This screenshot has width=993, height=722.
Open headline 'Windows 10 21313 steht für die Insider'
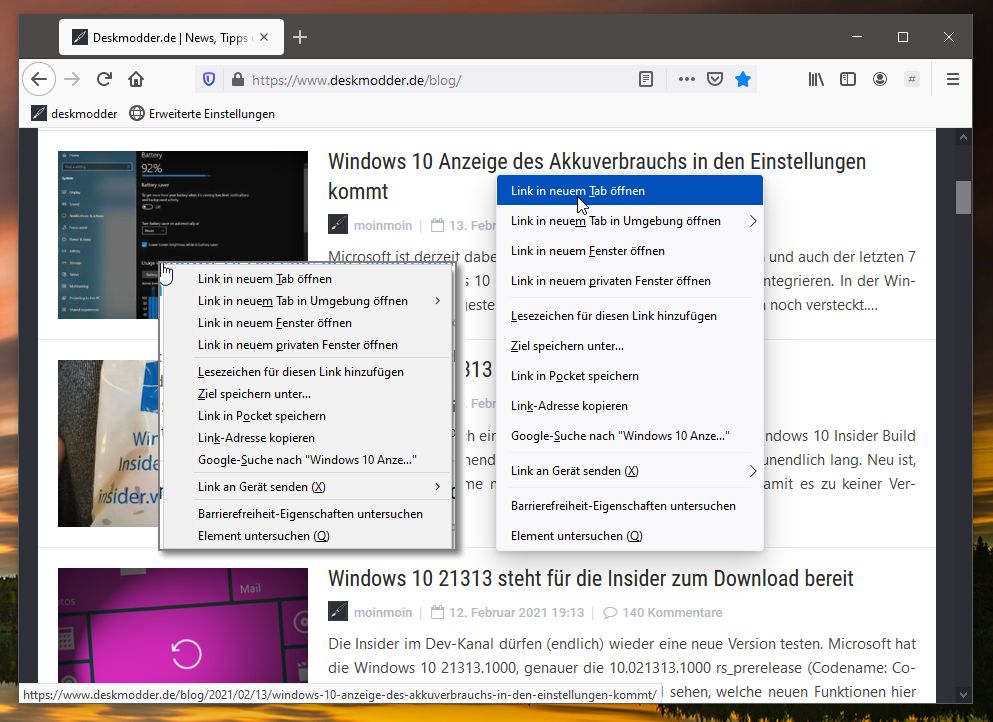click(x=590, y=578)
